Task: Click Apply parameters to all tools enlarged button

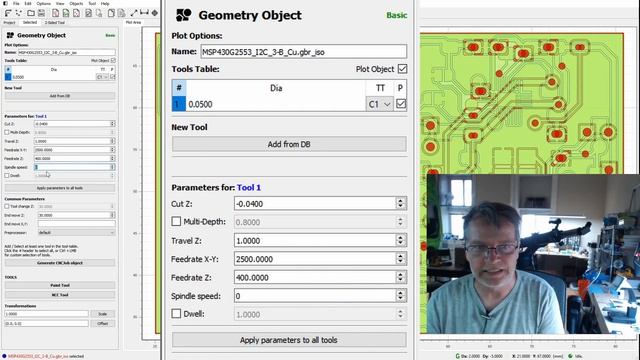Action: click(289, 340)
